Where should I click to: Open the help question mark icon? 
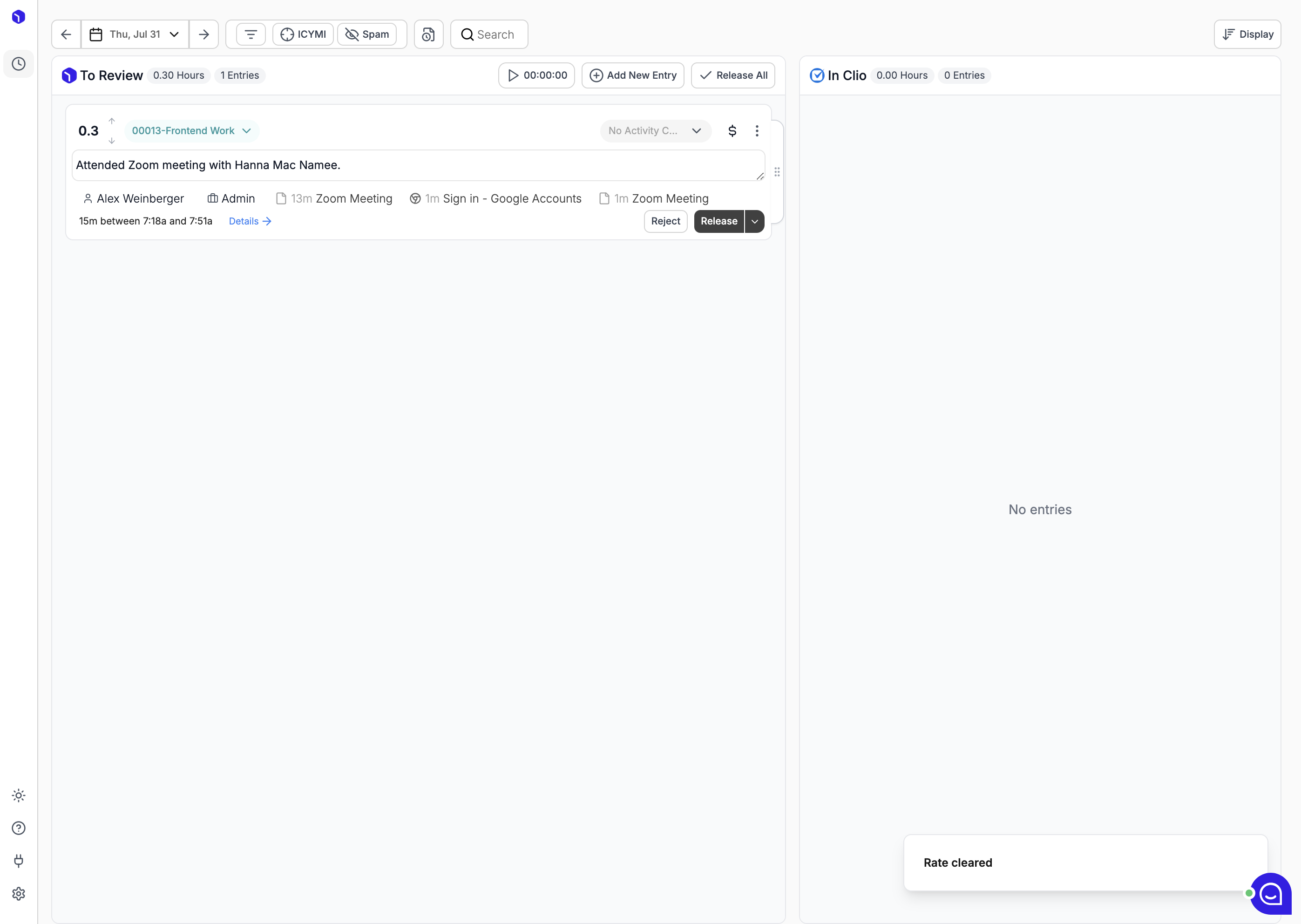coord(19,828)
